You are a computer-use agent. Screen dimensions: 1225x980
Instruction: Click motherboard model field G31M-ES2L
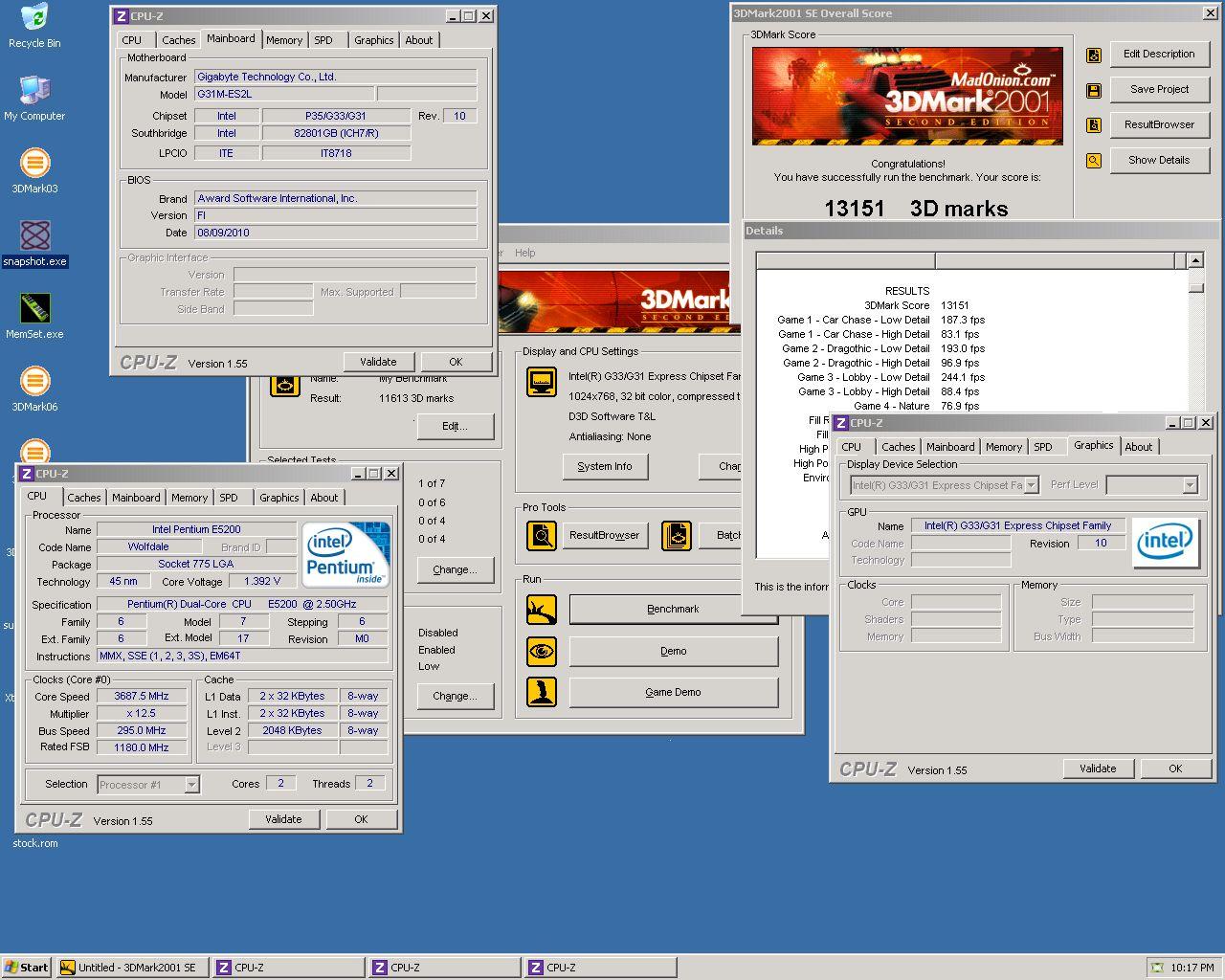(283, 95)
